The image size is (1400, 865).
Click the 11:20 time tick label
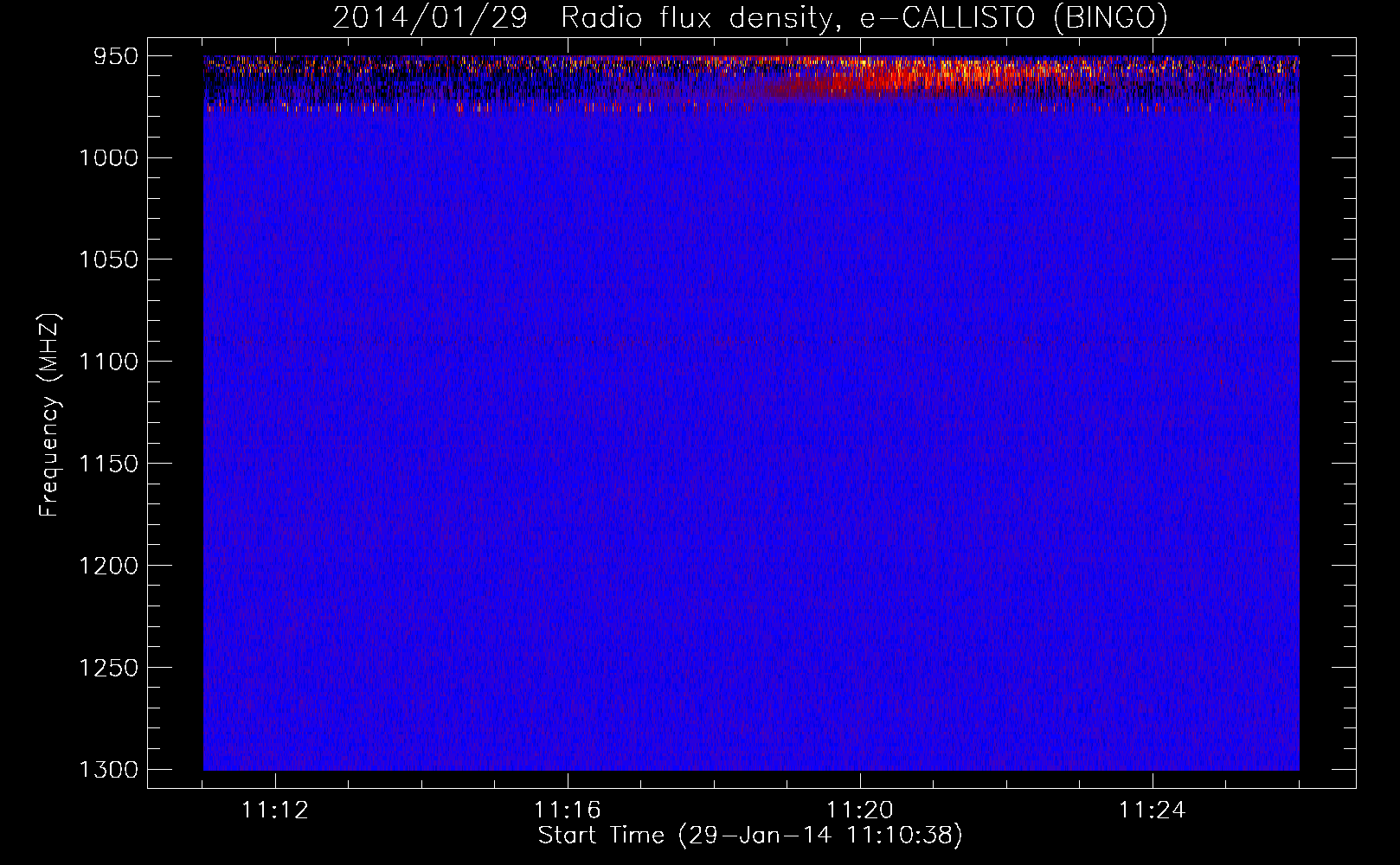click(x=860, y=811)
